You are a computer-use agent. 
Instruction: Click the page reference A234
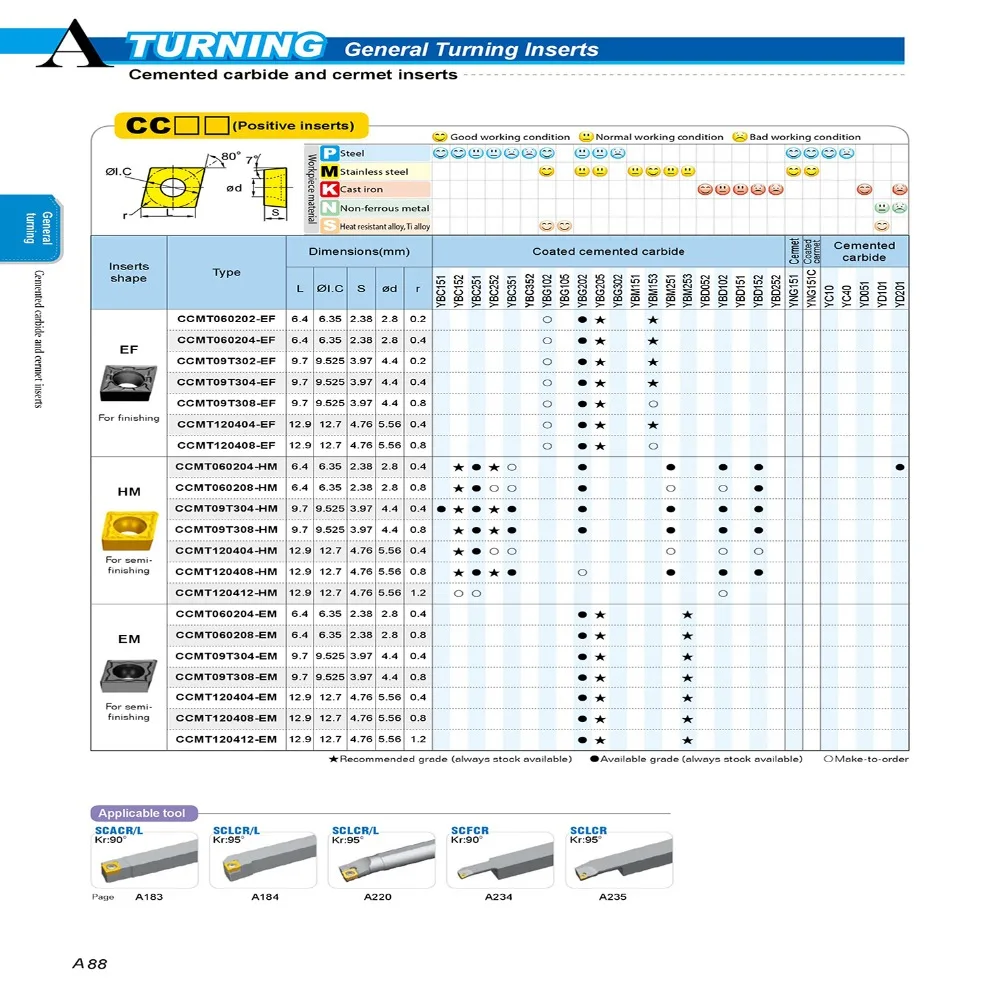point(499,897)
